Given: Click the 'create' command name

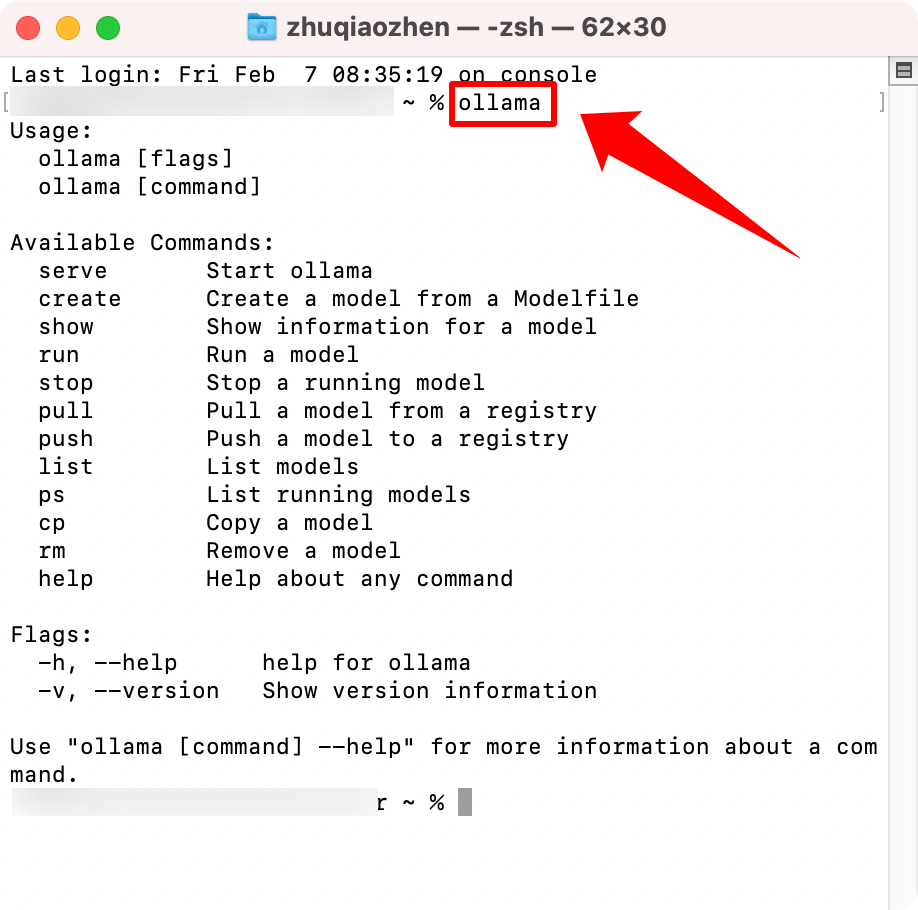Looking at the screenshot, I should 80,299.
